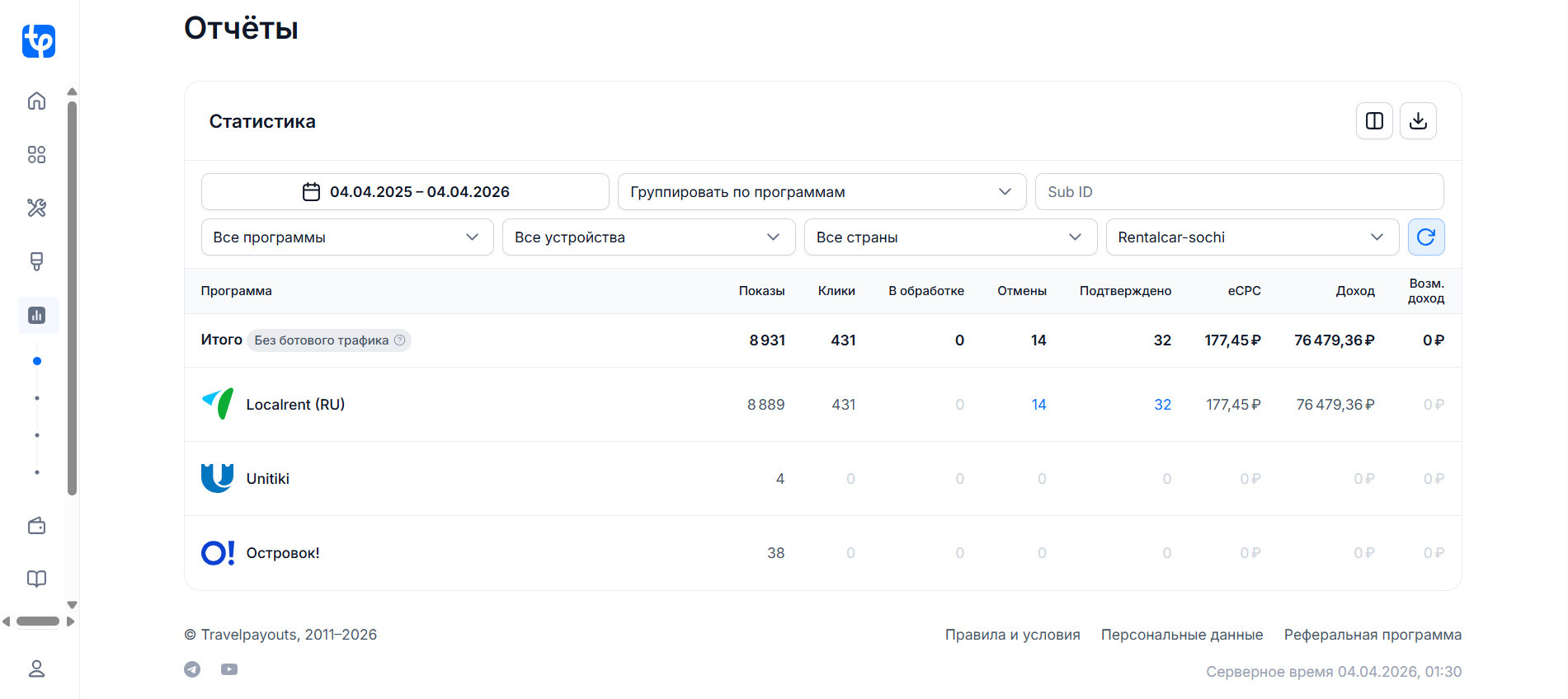Viewport: 1568px width, 699px height.
Task: Open the dashboard grid icon in sidebar
Action: [36, 154]
